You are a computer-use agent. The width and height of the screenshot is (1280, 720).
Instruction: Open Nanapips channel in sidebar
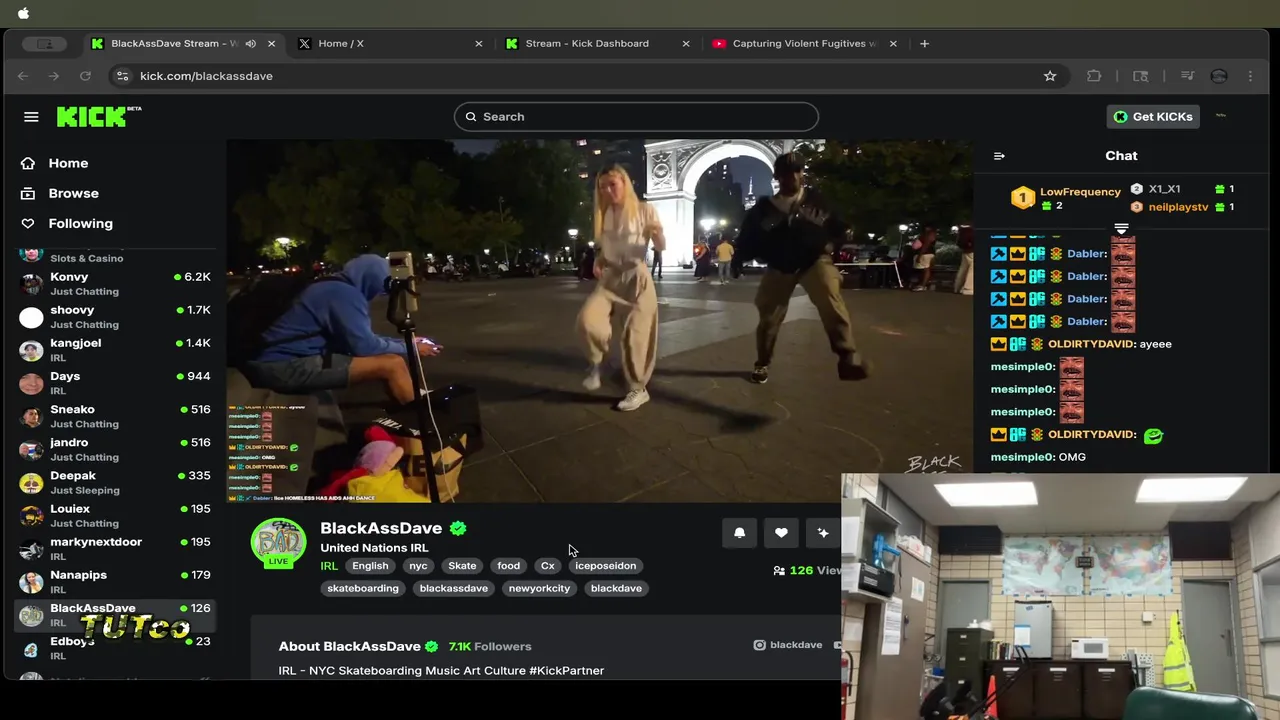click(116, 581)
